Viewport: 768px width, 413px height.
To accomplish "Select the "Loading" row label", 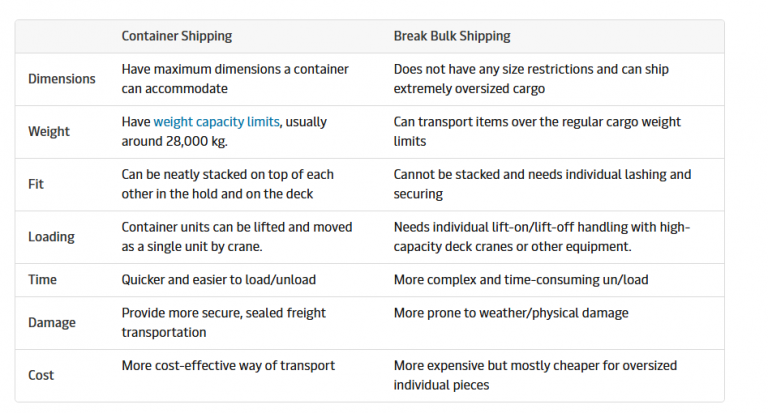I will click(51, 237).
